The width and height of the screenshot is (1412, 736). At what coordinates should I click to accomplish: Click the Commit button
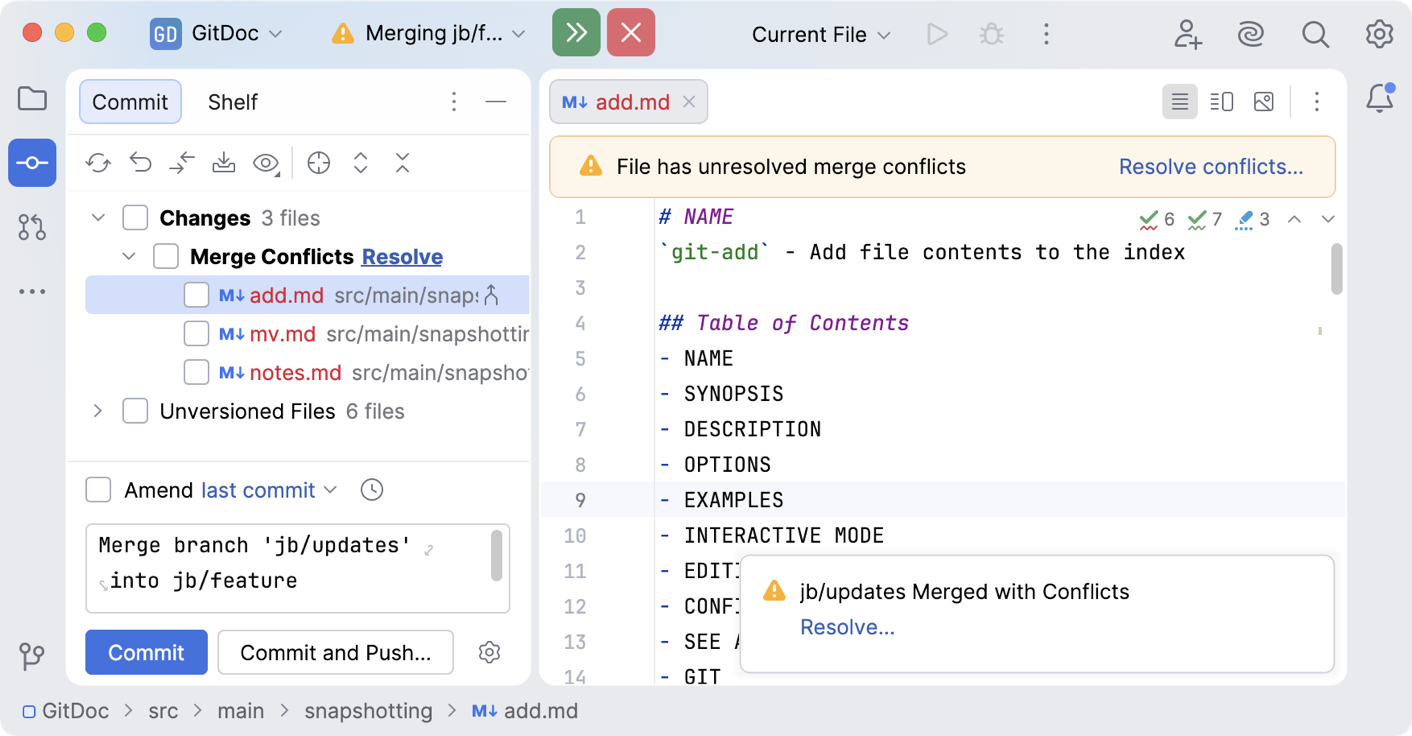point(146,653)
